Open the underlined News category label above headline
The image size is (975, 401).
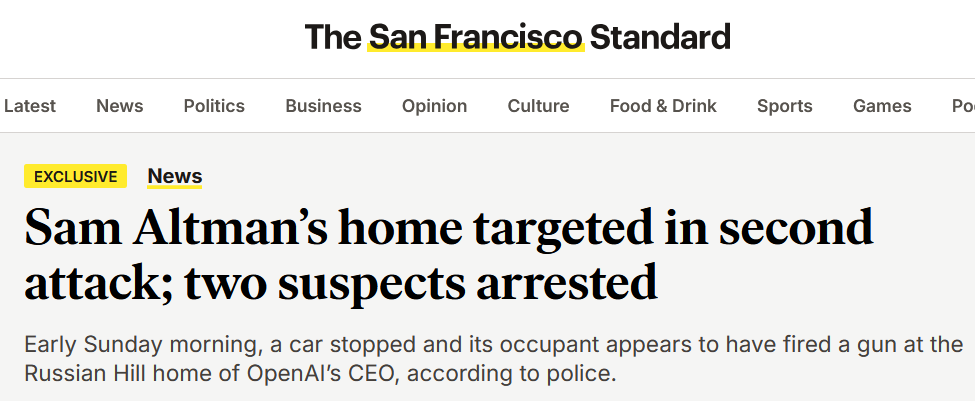click(x=175, y=177)
